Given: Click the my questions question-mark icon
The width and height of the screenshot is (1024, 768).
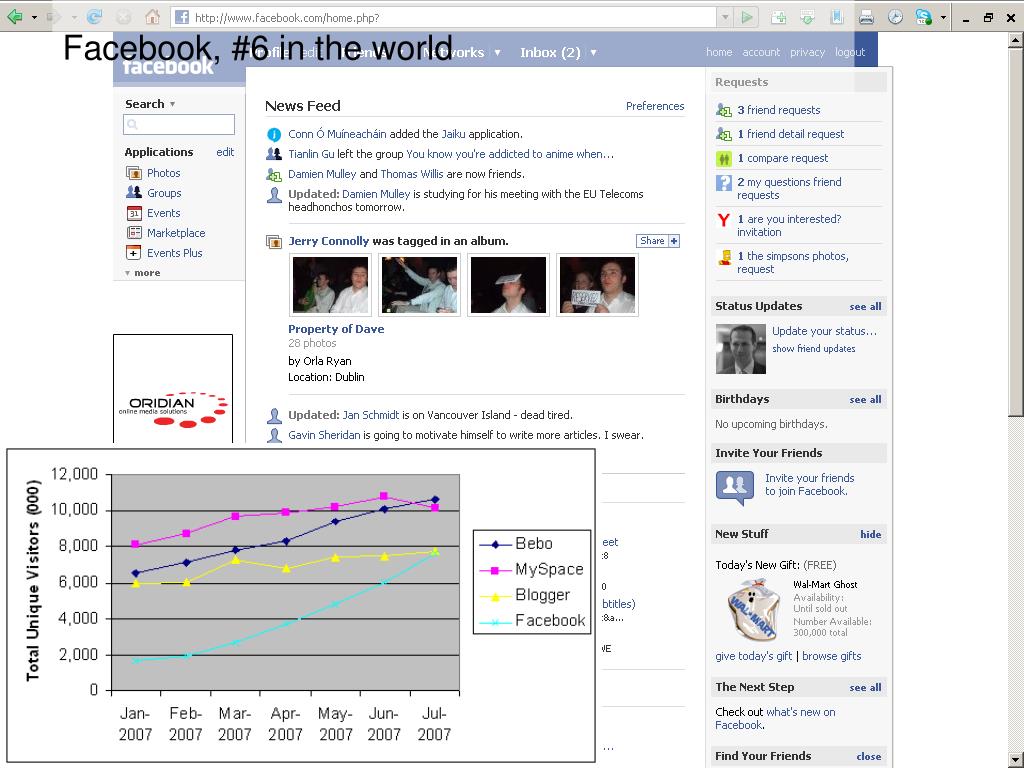Looking at the screenshot, I should point(724,183).
